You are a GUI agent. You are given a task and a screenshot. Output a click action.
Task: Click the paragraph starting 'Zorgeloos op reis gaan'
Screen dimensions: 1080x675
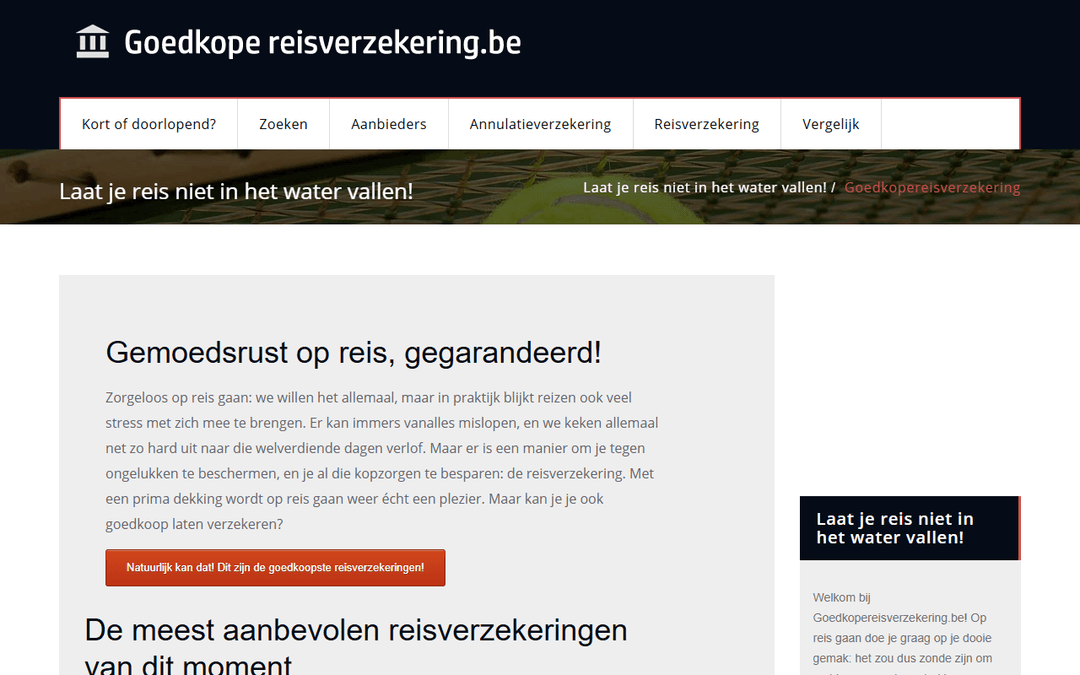point(382,461)
